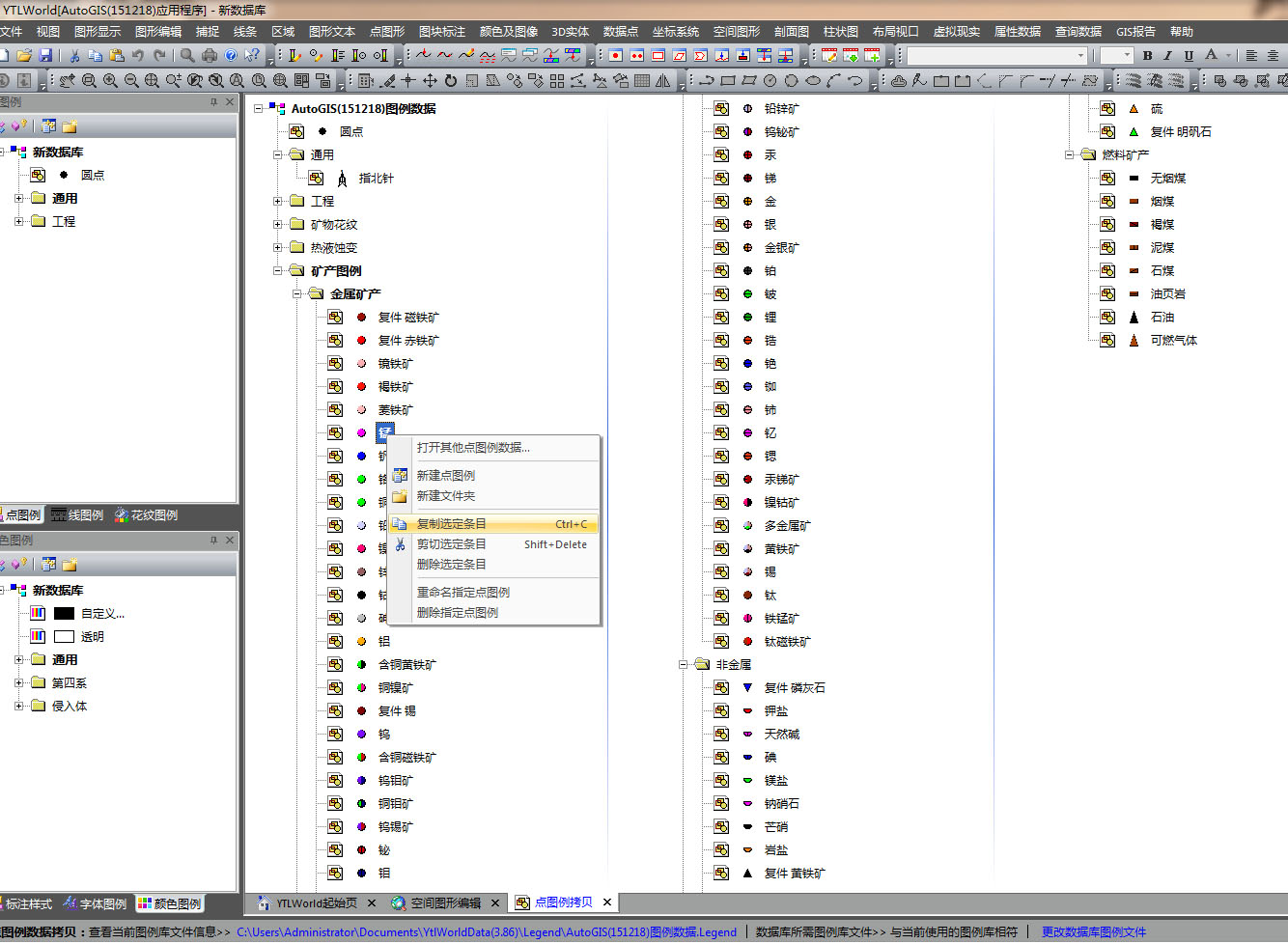The height and width of the screenshot is (944, 1288).
Task: Open the 图形编辑 menu
Action: coord(158,32)
